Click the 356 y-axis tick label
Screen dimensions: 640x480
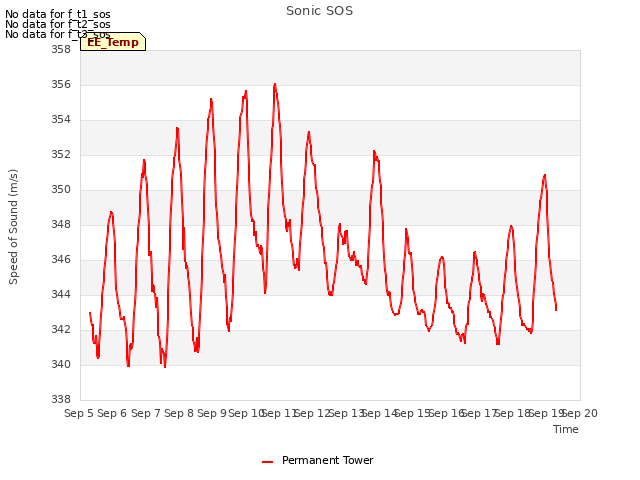pyautogui.click(x=61, y=84)
